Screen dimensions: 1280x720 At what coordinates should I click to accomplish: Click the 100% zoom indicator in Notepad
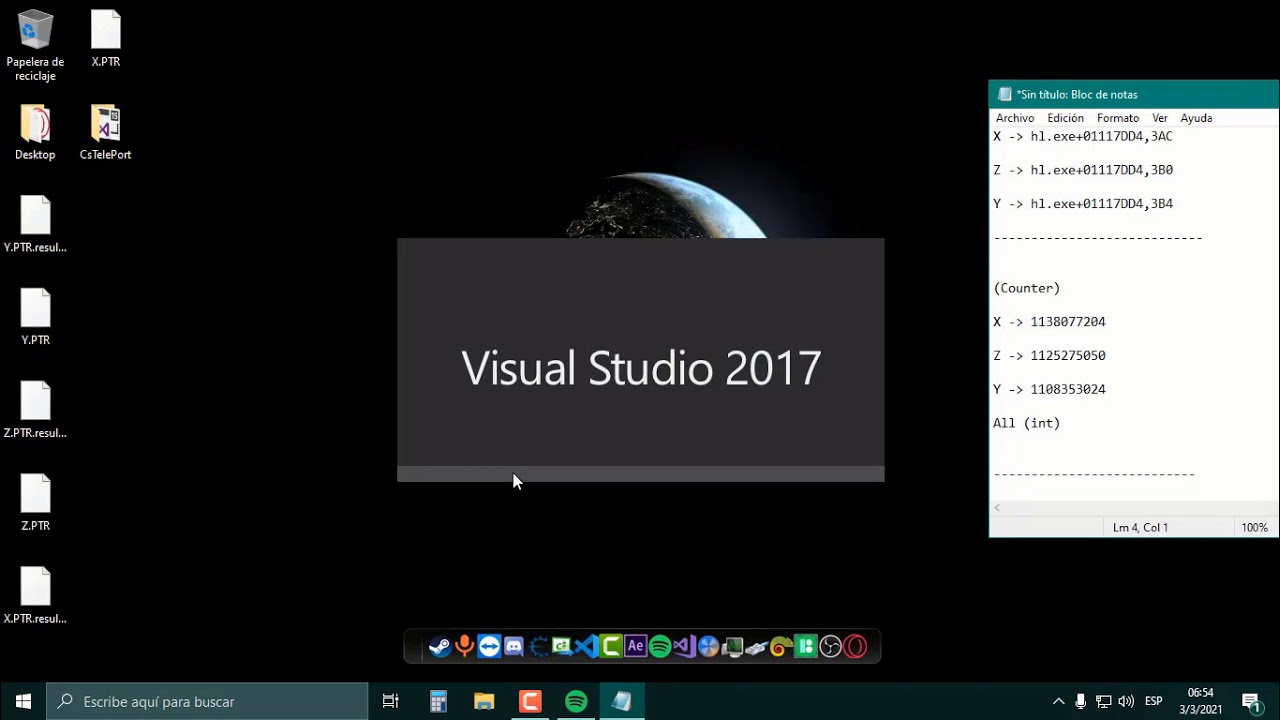[x=1254, y=527]
